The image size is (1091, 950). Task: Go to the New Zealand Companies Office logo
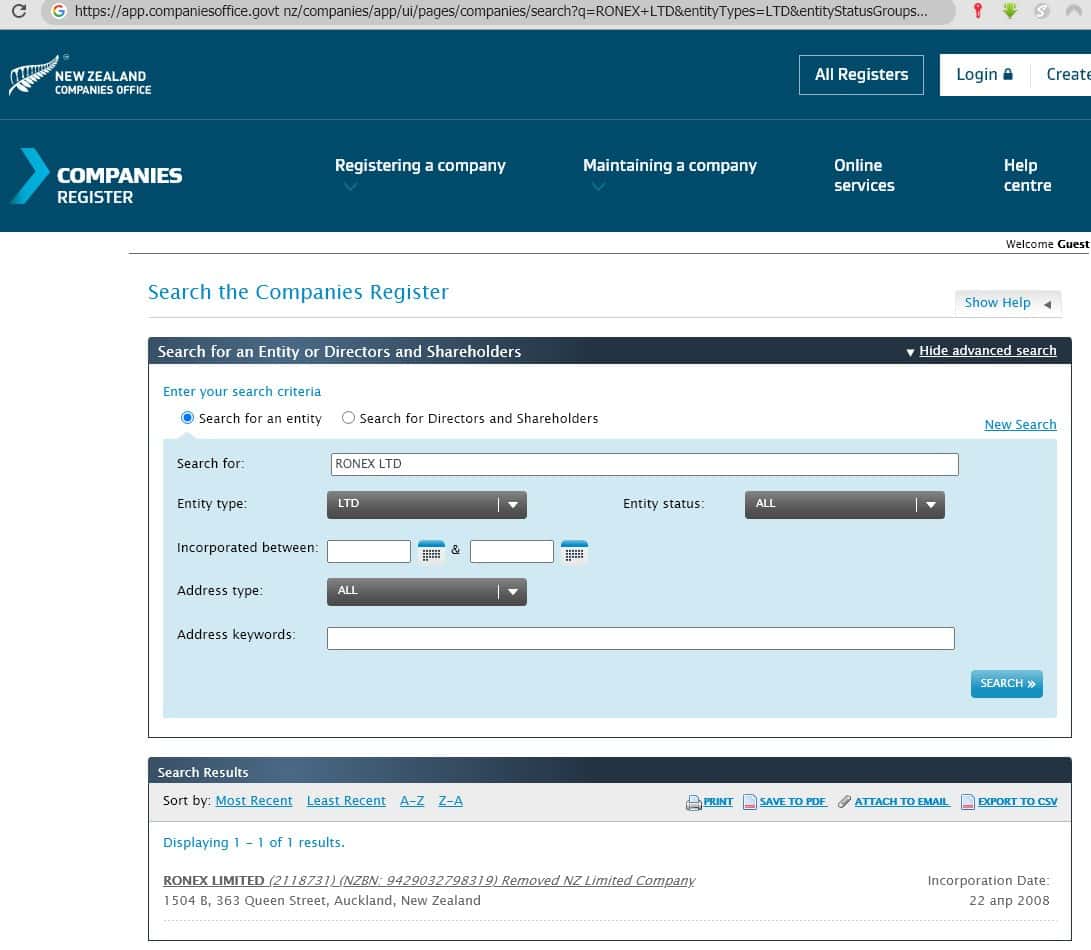click(x=80, y=75)
